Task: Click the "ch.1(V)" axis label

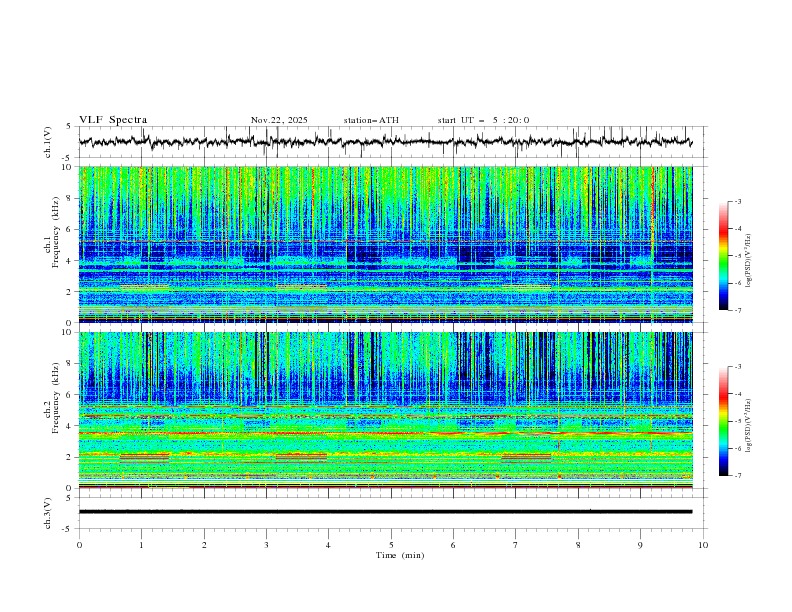Action: pyautogui.click(x=48, y=142)
